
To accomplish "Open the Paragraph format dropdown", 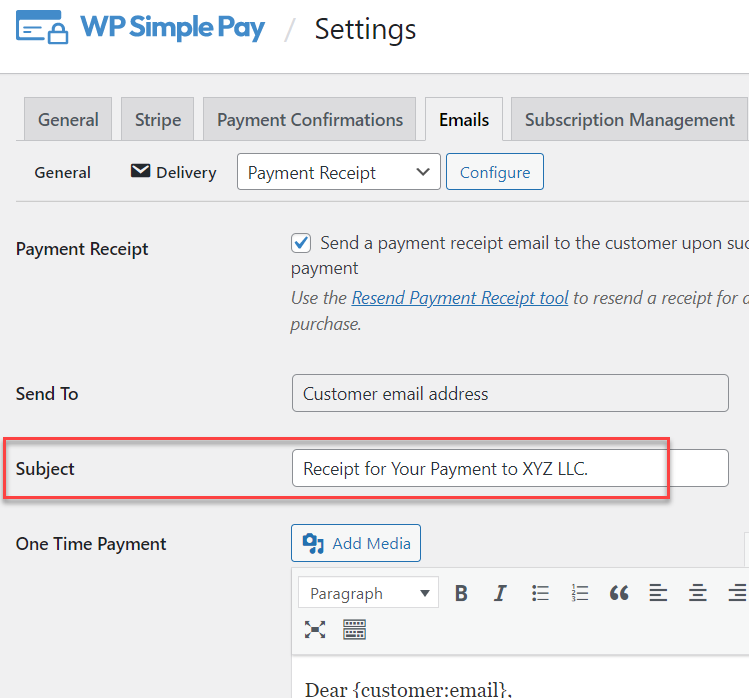I will pos(368,593).
